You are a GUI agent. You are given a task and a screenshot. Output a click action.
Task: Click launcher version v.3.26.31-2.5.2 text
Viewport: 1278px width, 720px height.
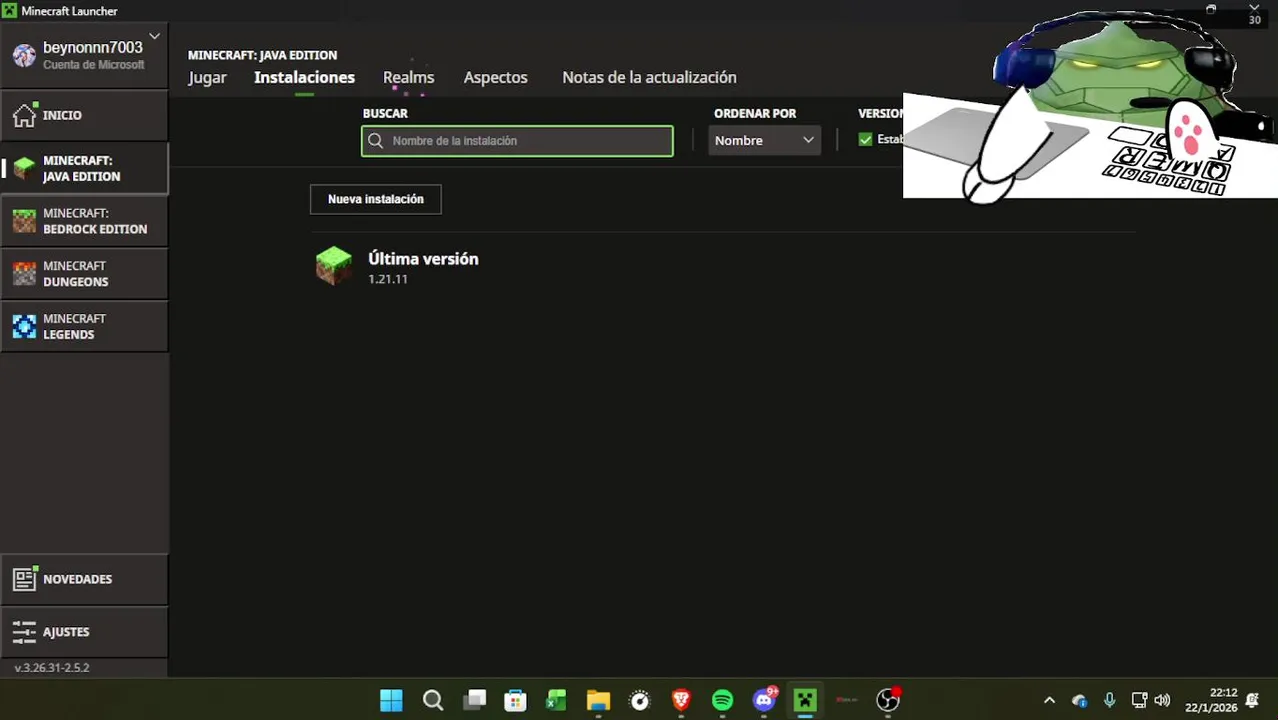coord(52,667)
